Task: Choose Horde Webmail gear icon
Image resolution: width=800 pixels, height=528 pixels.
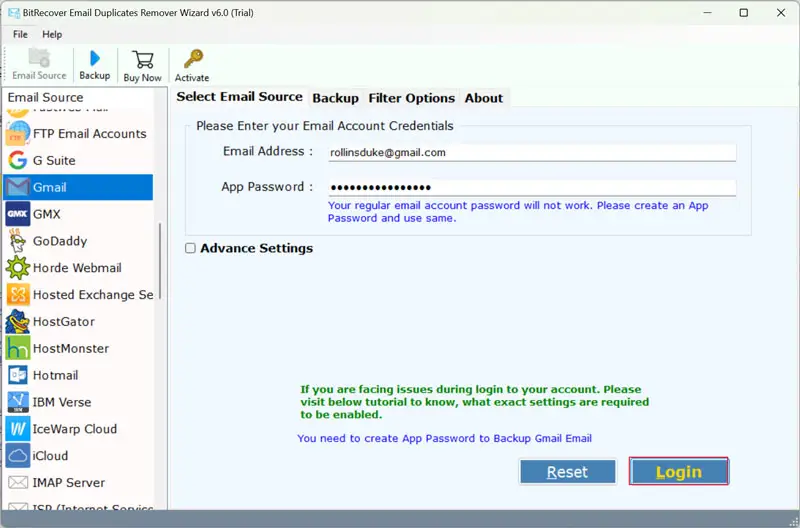Action: click(x=18, y=268)
